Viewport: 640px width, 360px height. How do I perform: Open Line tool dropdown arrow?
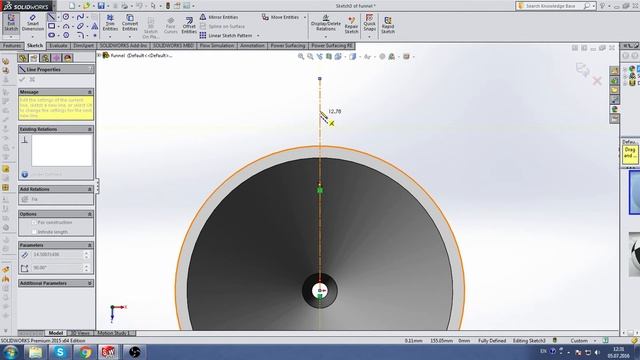58,18
